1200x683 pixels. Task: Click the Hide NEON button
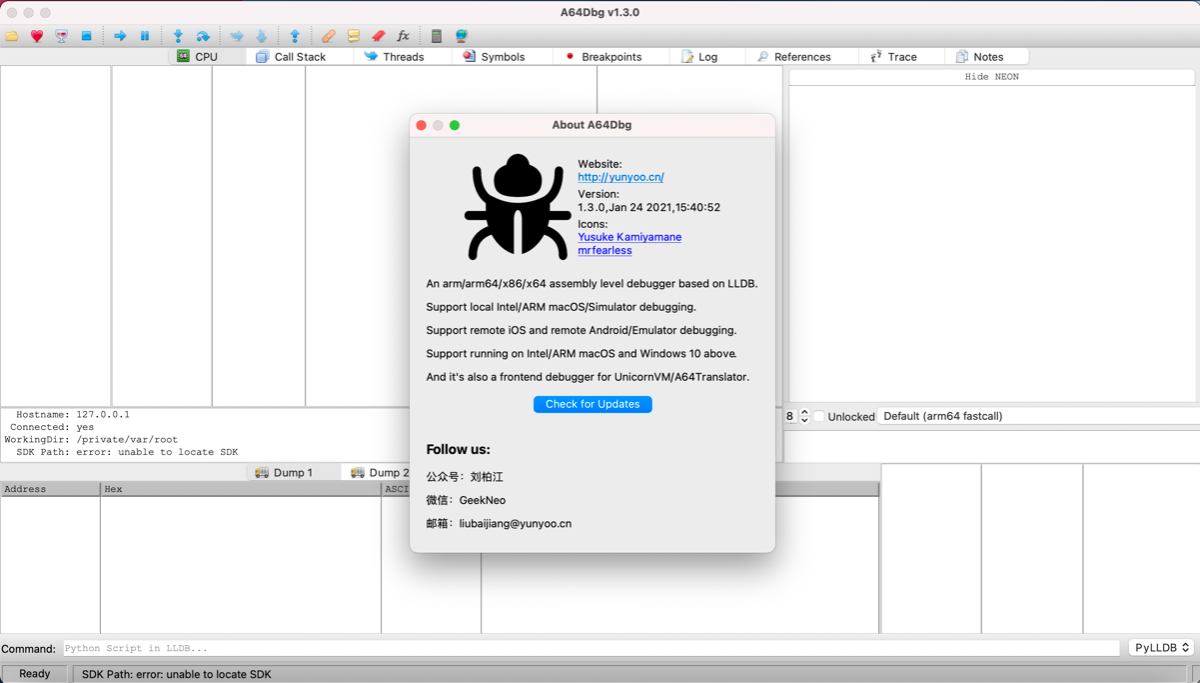click(992, 77)
